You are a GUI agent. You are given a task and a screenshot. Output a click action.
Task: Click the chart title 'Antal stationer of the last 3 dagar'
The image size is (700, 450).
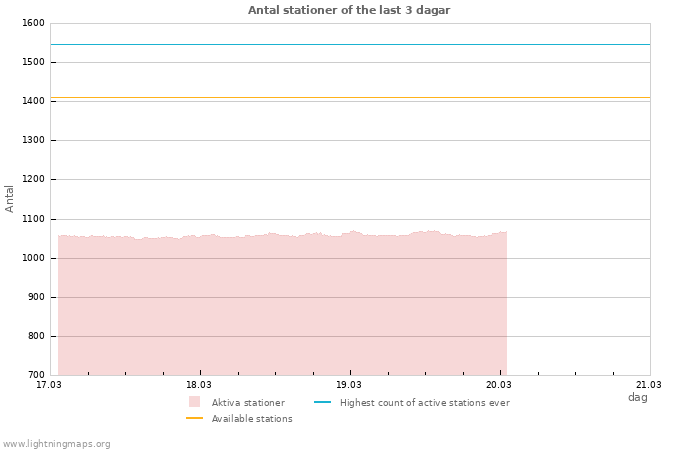coord(349,10)
